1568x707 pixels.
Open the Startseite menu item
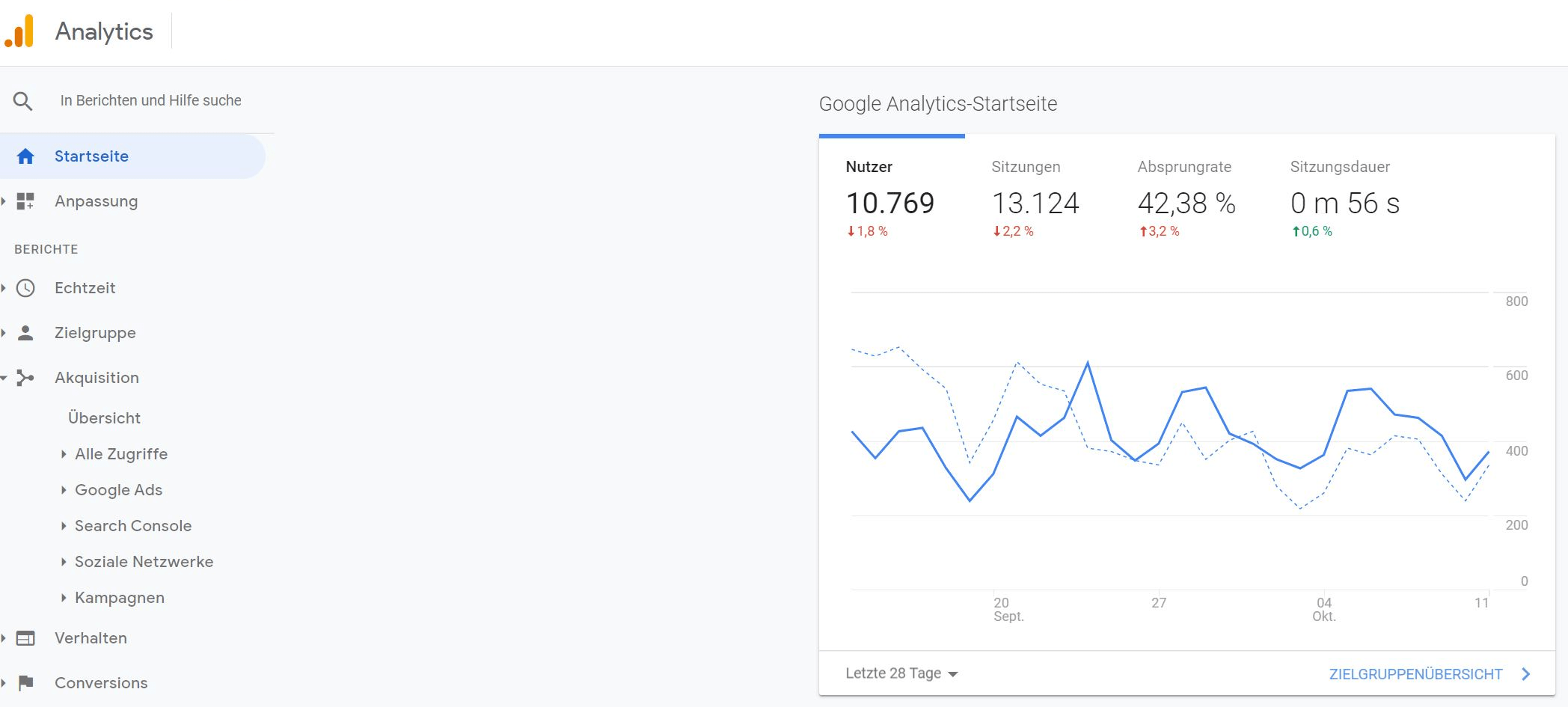point(132,156)
